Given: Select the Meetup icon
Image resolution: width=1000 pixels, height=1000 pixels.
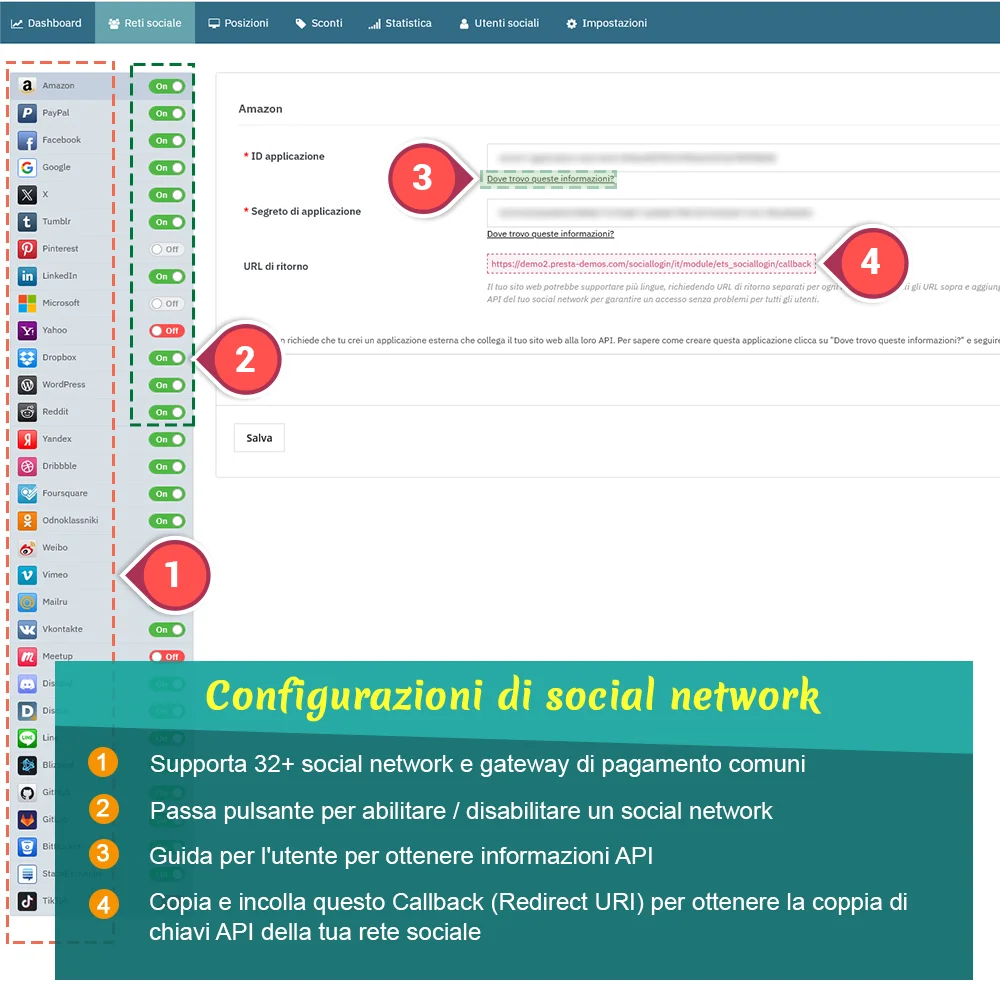Looking at the screenshot, I should tap(27, 656).
